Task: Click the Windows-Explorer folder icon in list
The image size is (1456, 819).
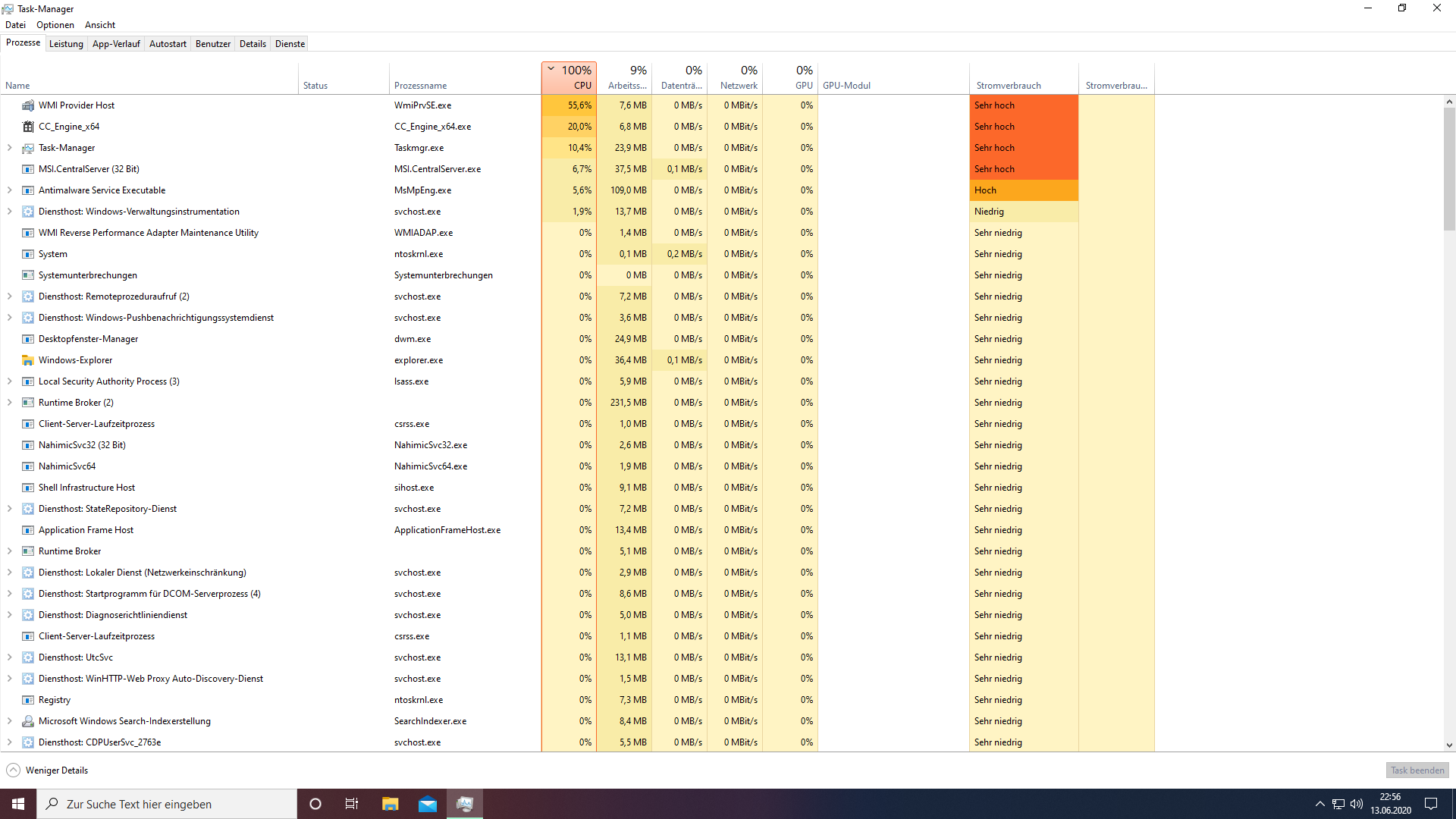Action: 28,360
